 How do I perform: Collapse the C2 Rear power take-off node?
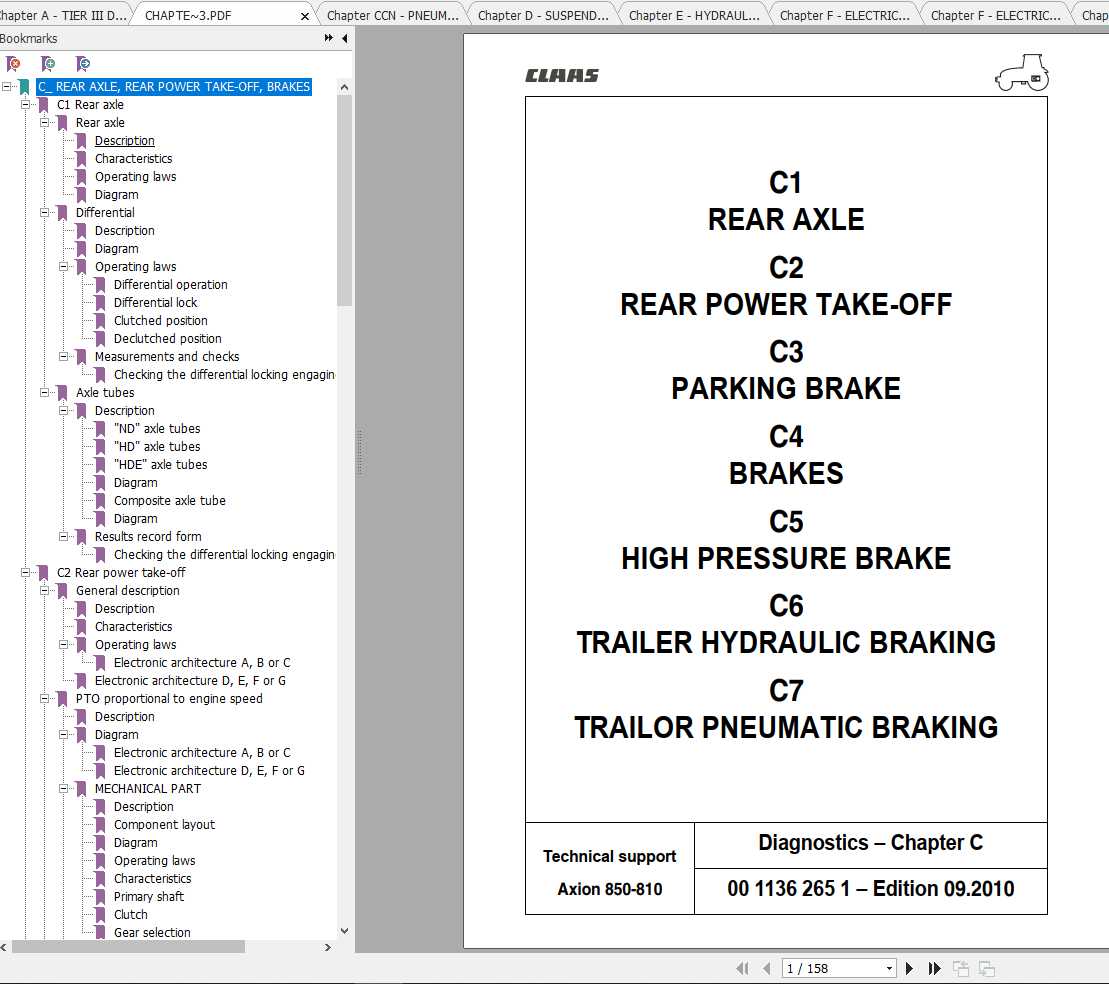point(26,573)
